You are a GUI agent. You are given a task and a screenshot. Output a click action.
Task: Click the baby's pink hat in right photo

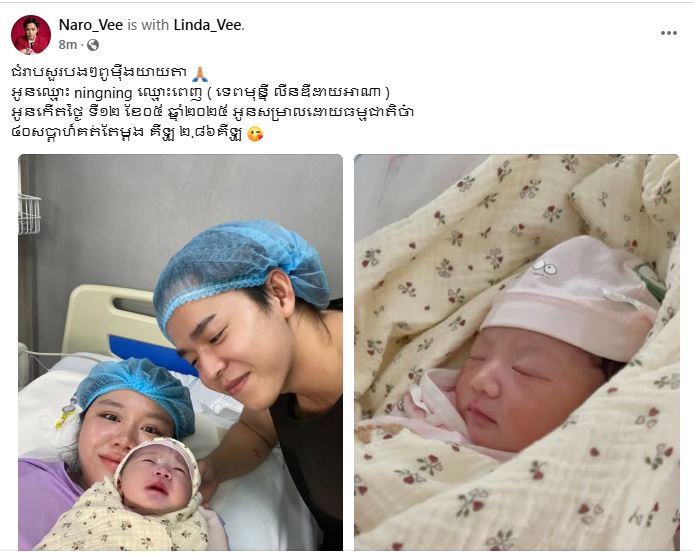click(x=570, y=296)
